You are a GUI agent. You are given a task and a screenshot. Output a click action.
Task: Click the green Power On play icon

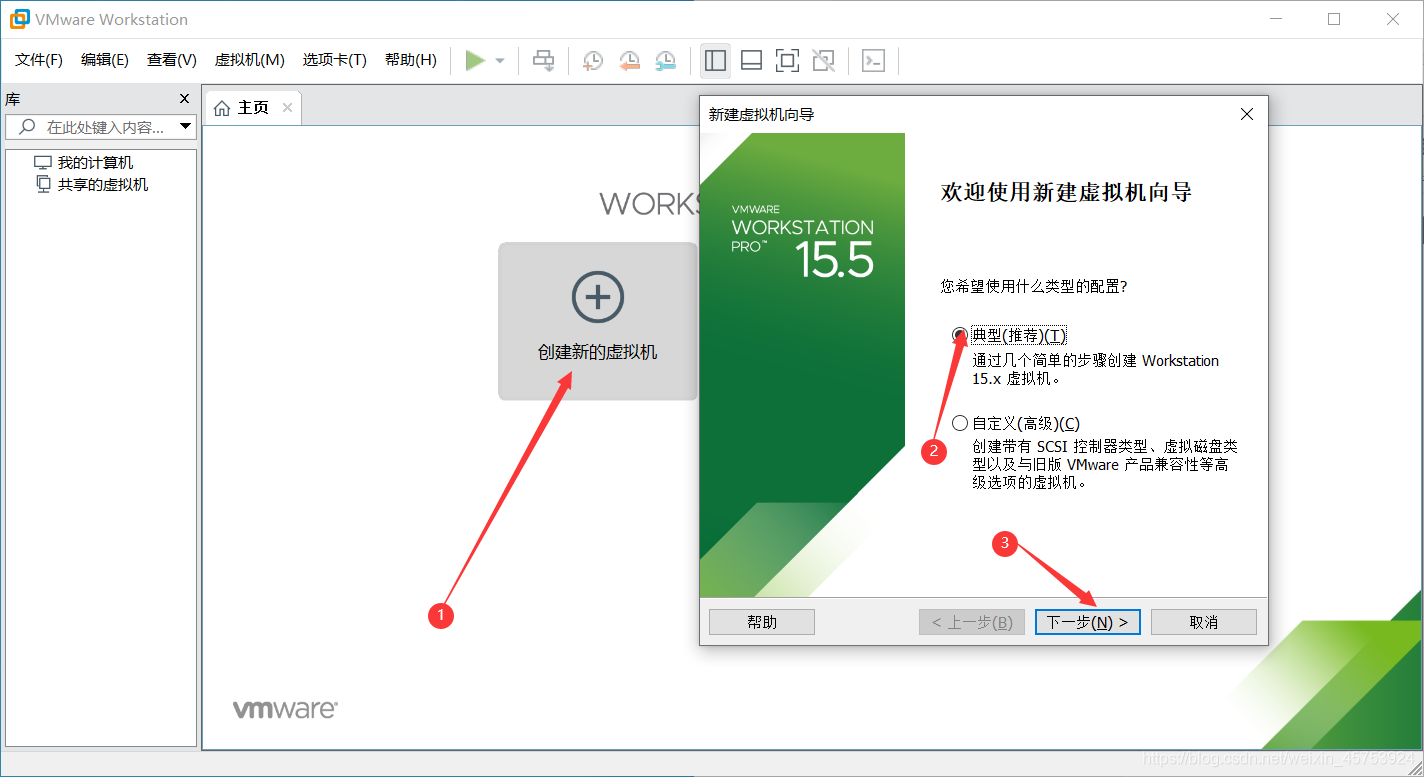click(475, 61)
